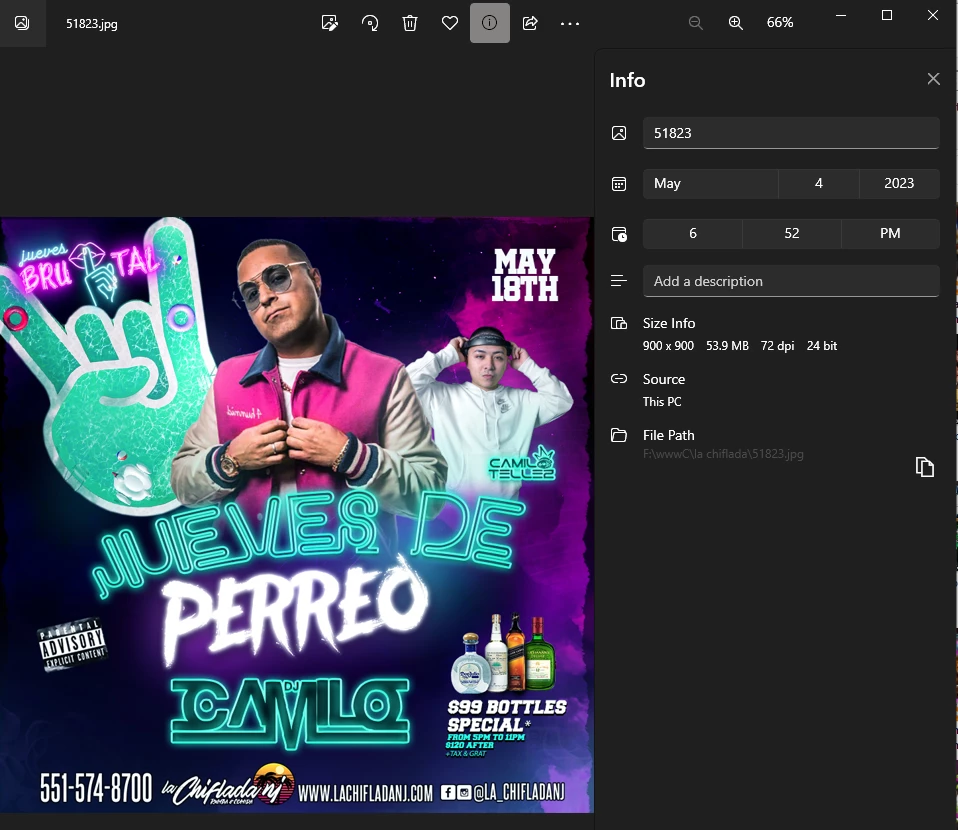Zoom out using the minus magnifier
This screenshot has width=958, height=830.
(x=695, y=23)
